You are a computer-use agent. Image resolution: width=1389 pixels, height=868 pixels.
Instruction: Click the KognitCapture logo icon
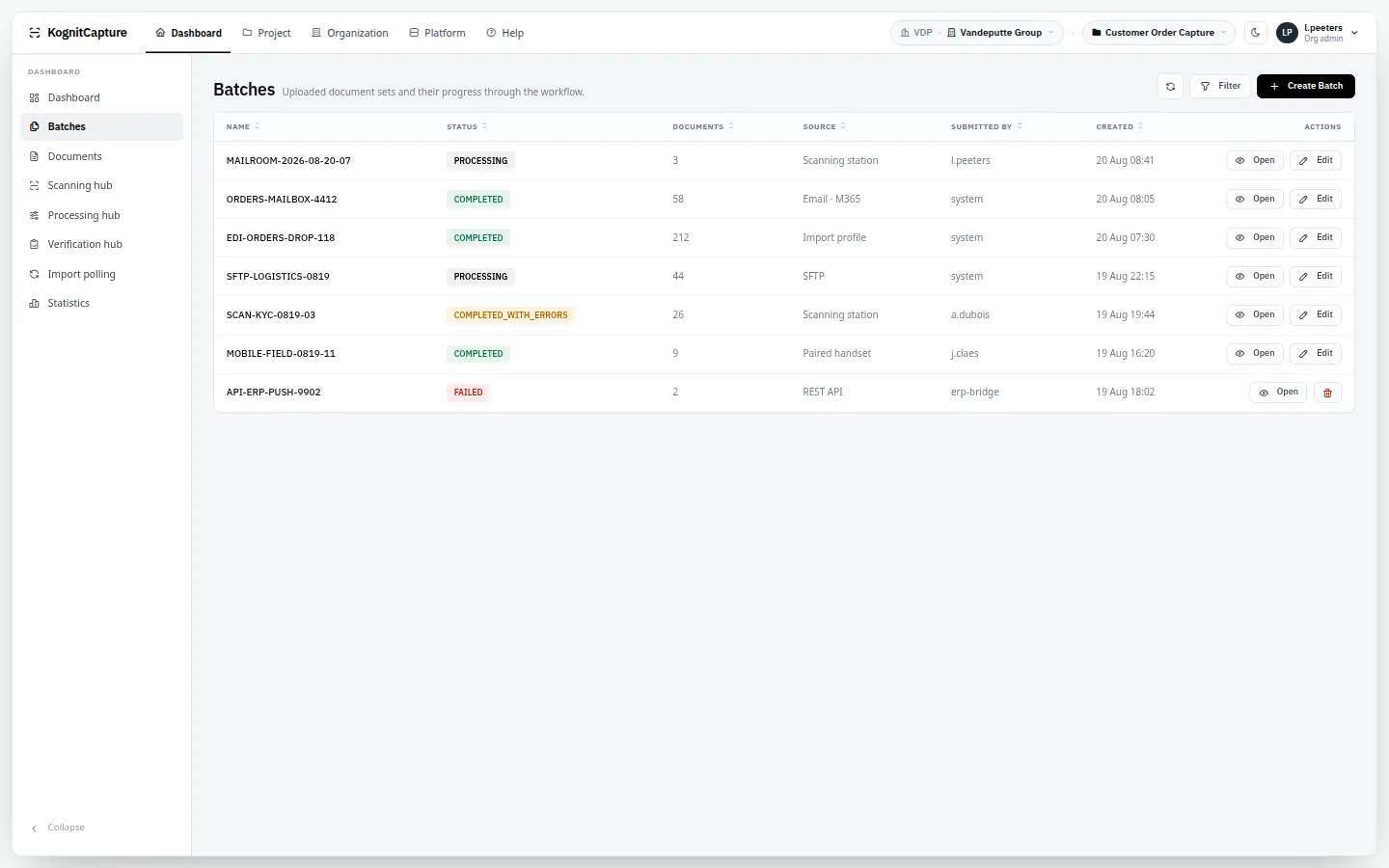pyautogui.click(x=35, y=33)
